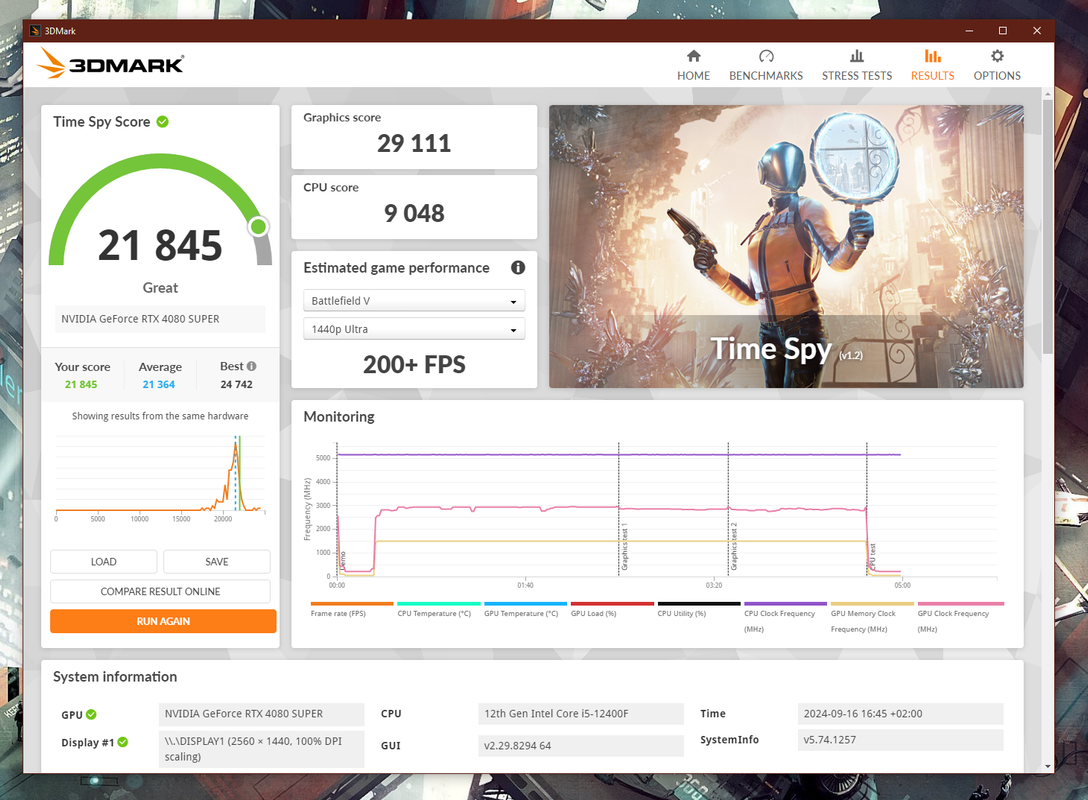
Task: Switch to the Stress Tests tab
Action: (x=857, y=66)
